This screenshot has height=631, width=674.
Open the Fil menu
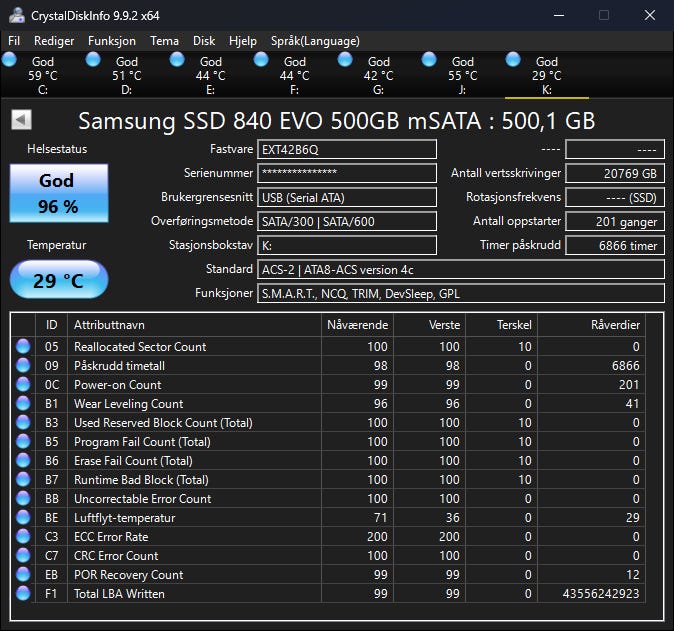coord(14,41)
